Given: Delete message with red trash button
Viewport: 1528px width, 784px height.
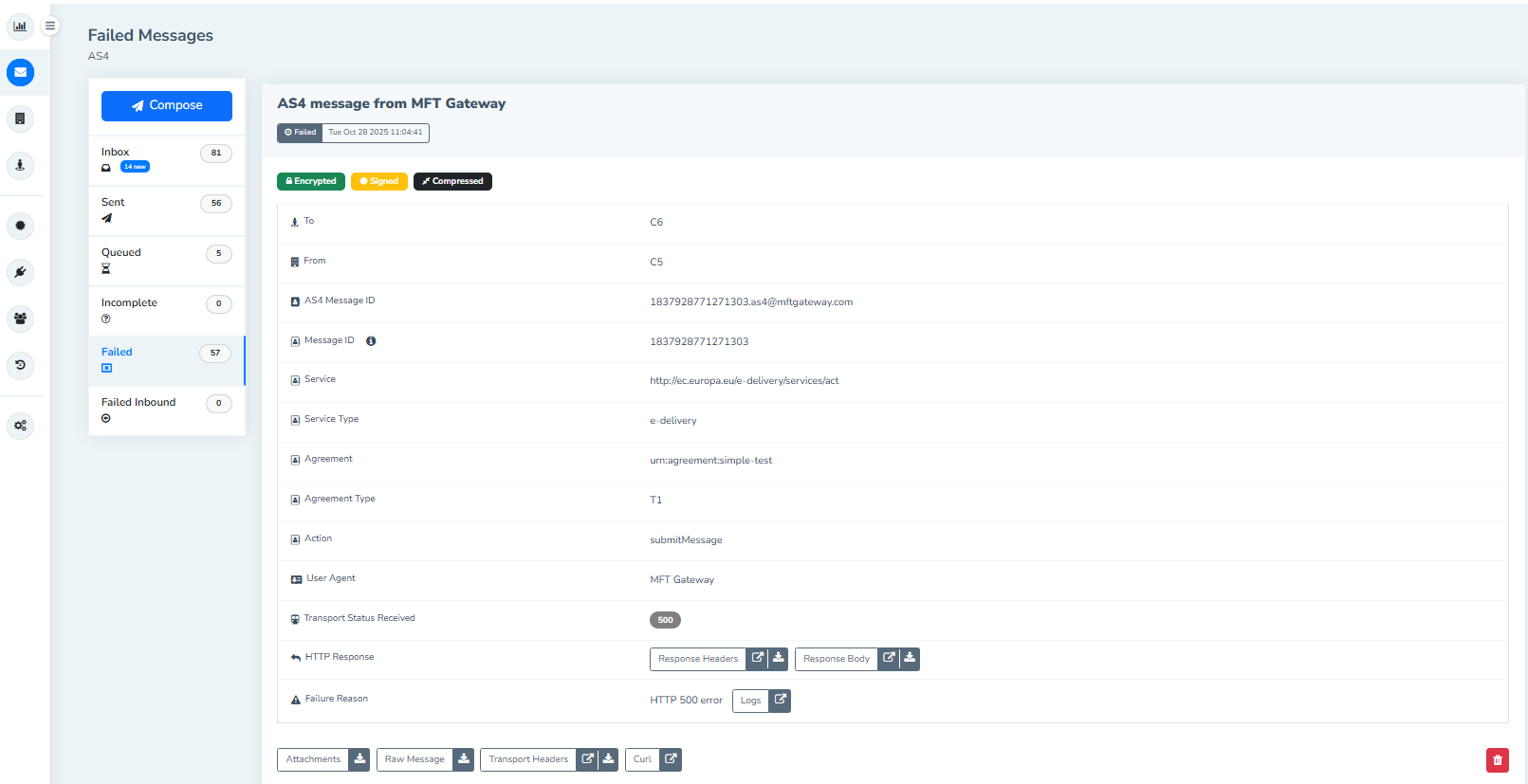Looking at the screenshot, I should [x=1497, y=759].
